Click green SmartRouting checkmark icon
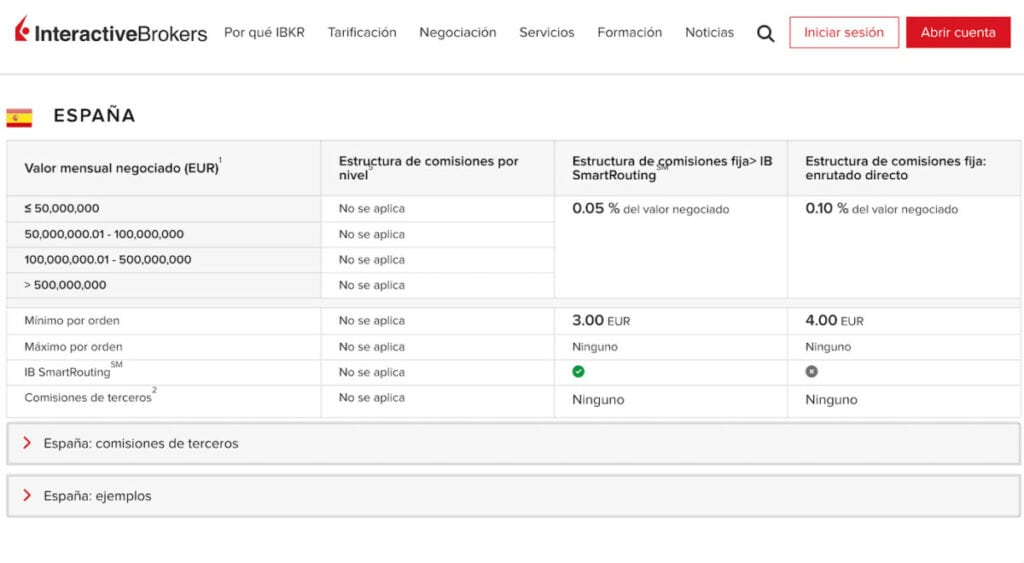Viewport: 1024px width, 563px height. 579,372
